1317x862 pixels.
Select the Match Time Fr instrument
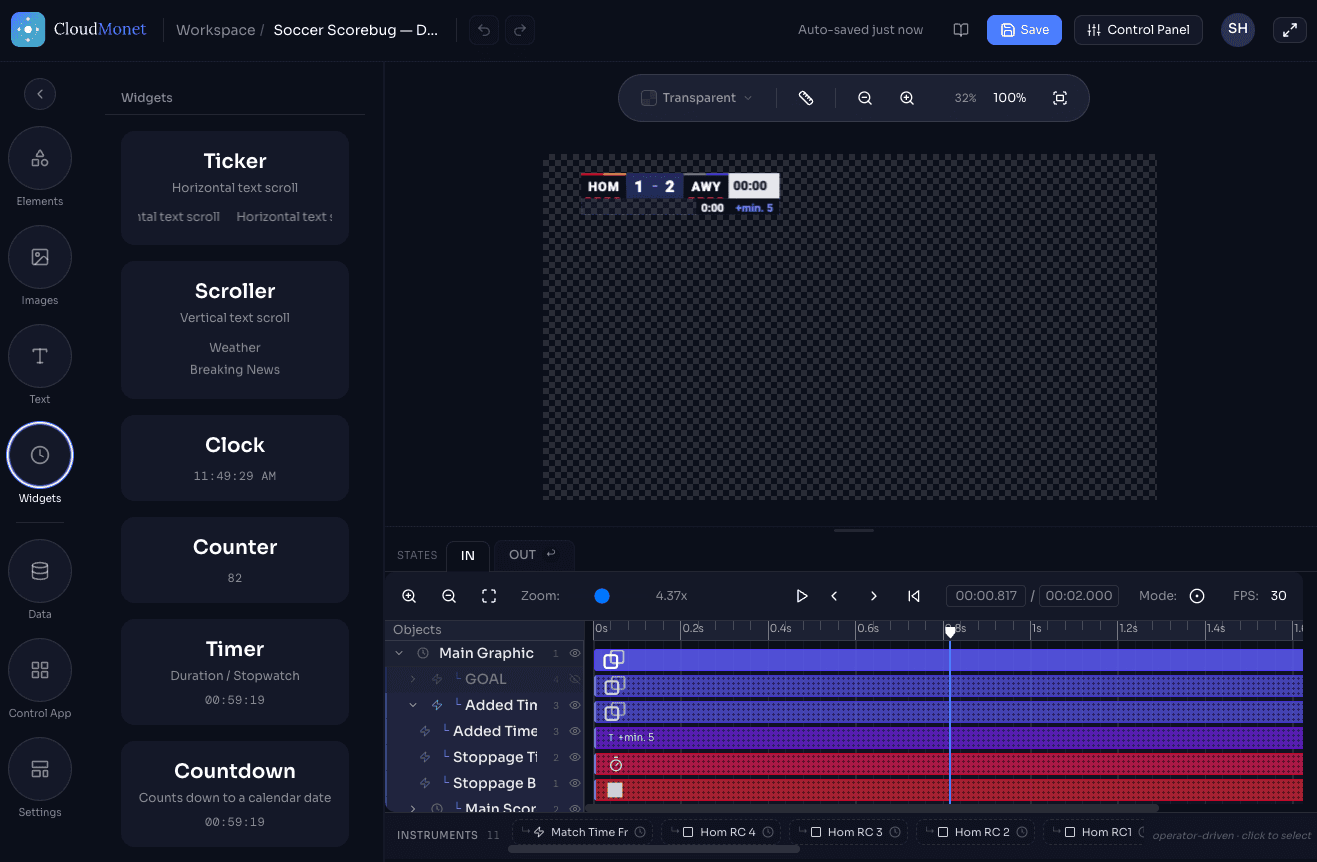(x=583, y=832)
